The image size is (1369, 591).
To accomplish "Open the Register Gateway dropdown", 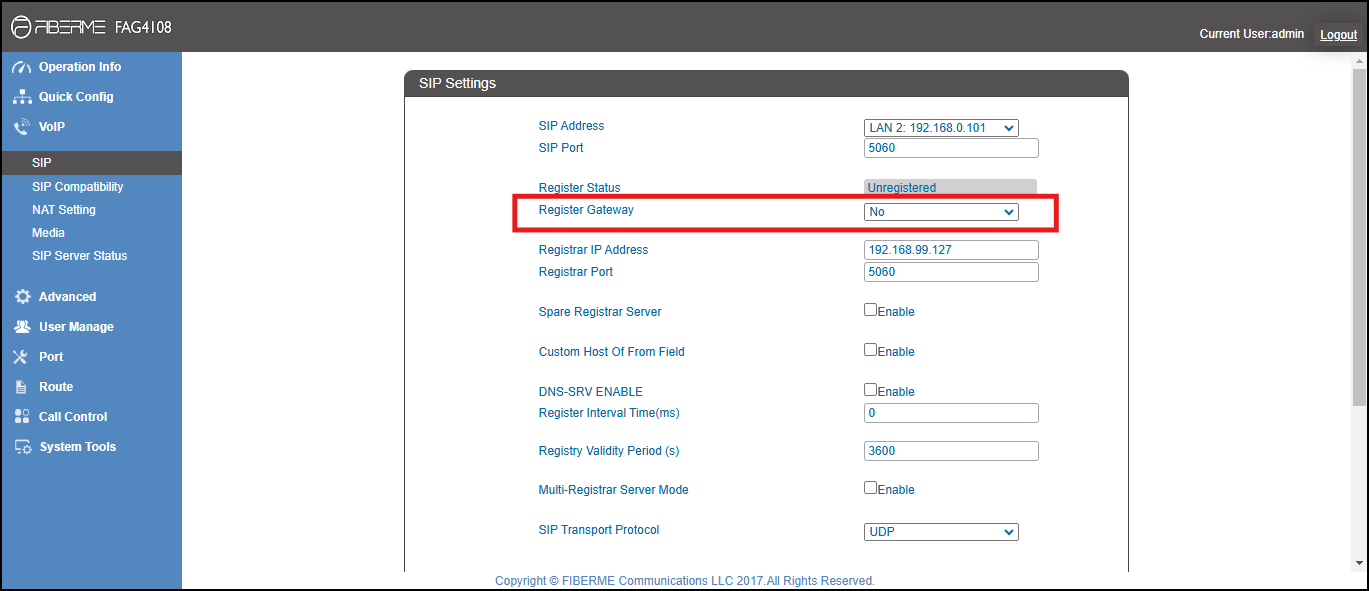I will coord(941,212).
